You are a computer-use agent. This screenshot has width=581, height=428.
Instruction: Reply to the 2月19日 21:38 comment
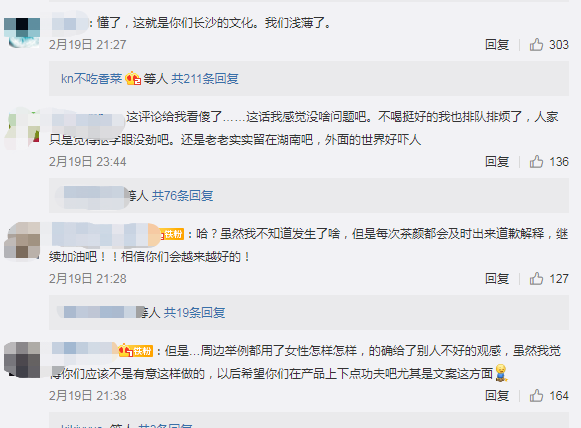[x=497, y=396]
